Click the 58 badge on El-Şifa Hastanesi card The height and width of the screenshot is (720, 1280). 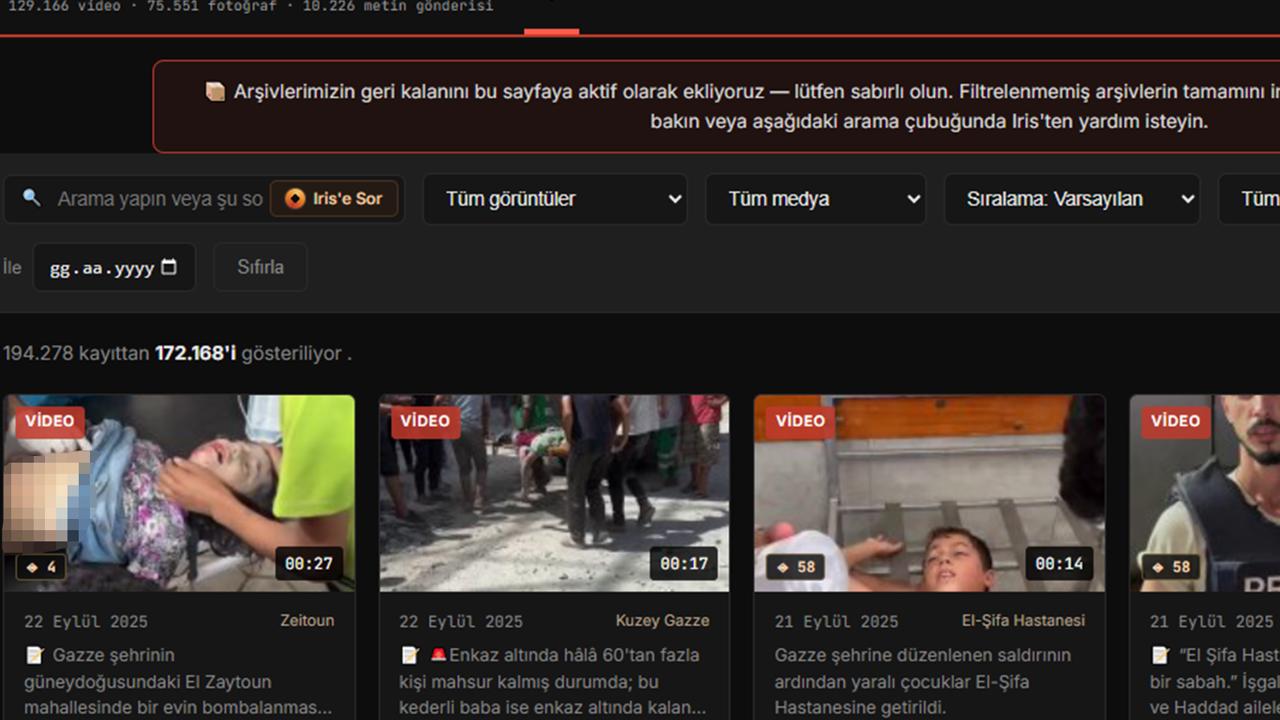pyautogui.click(x=798, y=567)
